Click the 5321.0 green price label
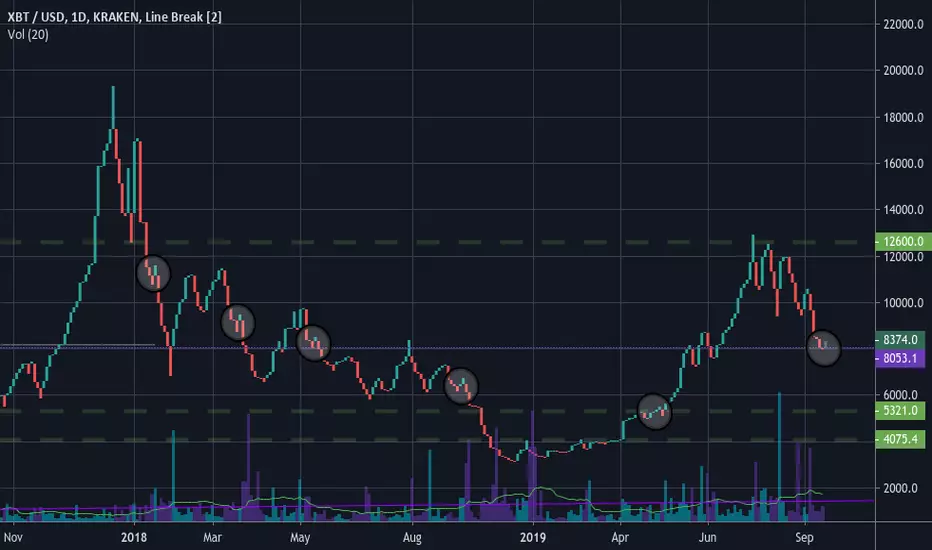The width and height of the screenshot is (932, 550). click(x=900, y=410)
